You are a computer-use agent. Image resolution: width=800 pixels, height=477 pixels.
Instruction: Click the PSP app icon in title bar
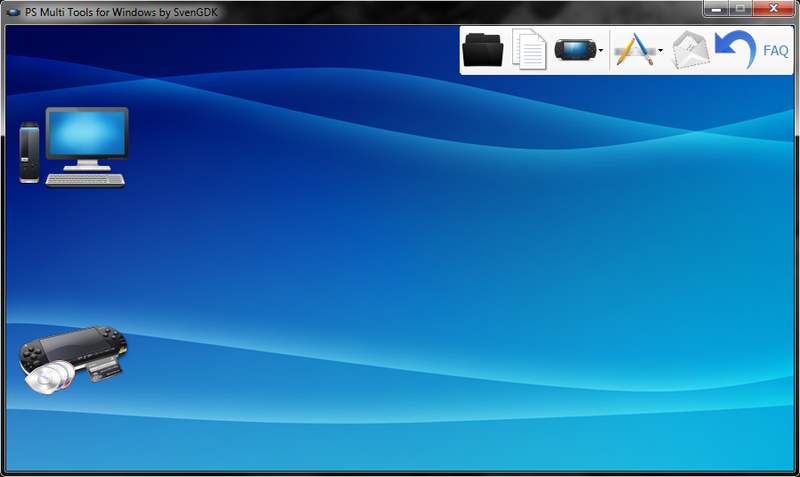click(13, 12)
